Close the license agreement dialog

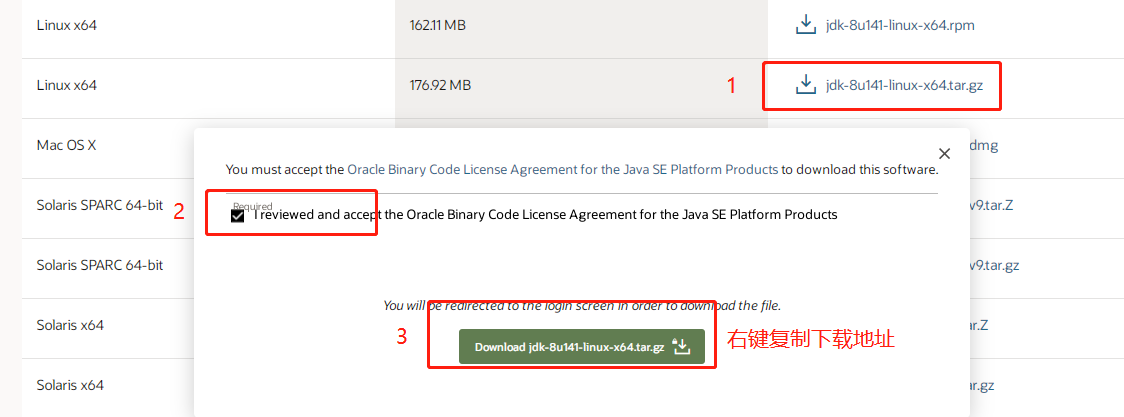point(944,153)
